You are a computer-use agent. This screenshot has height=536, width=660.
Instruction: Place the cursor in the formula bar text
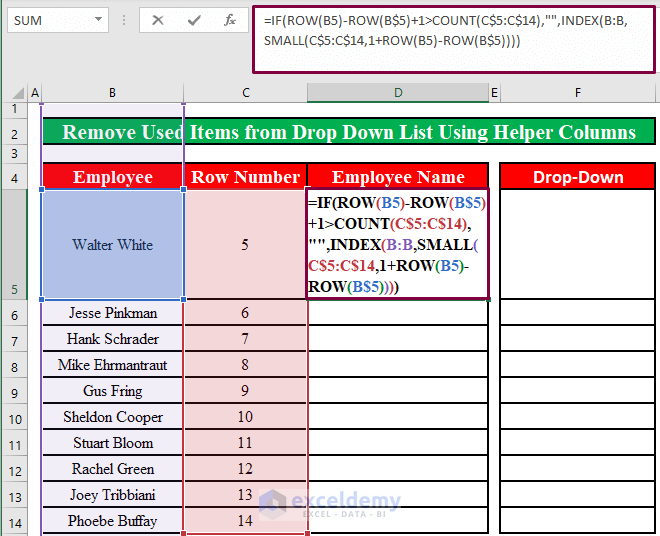tap(454, 39)
